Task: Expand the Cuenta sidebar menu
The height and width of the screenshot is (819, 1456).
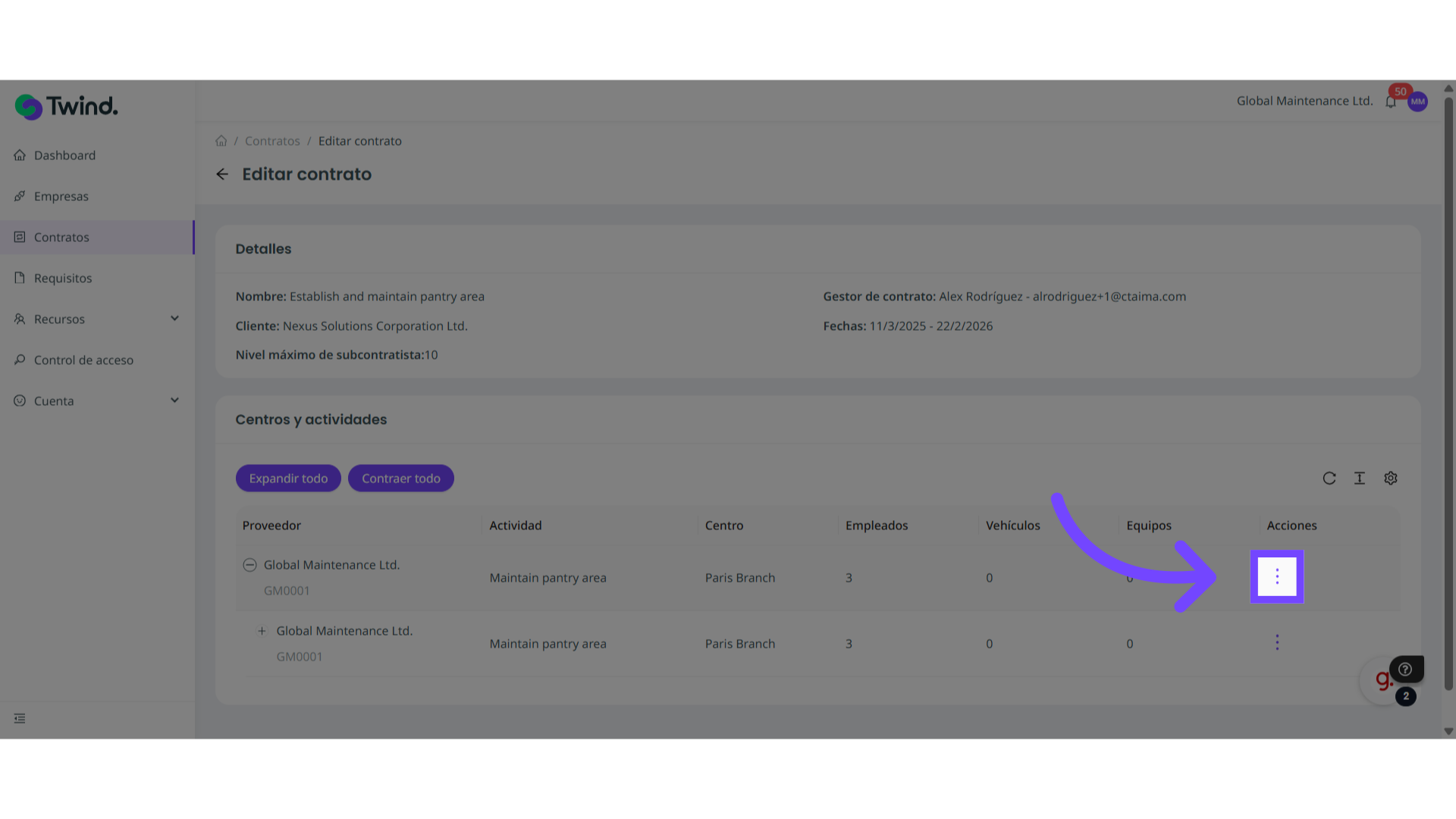Action: [x=174, y=401]
